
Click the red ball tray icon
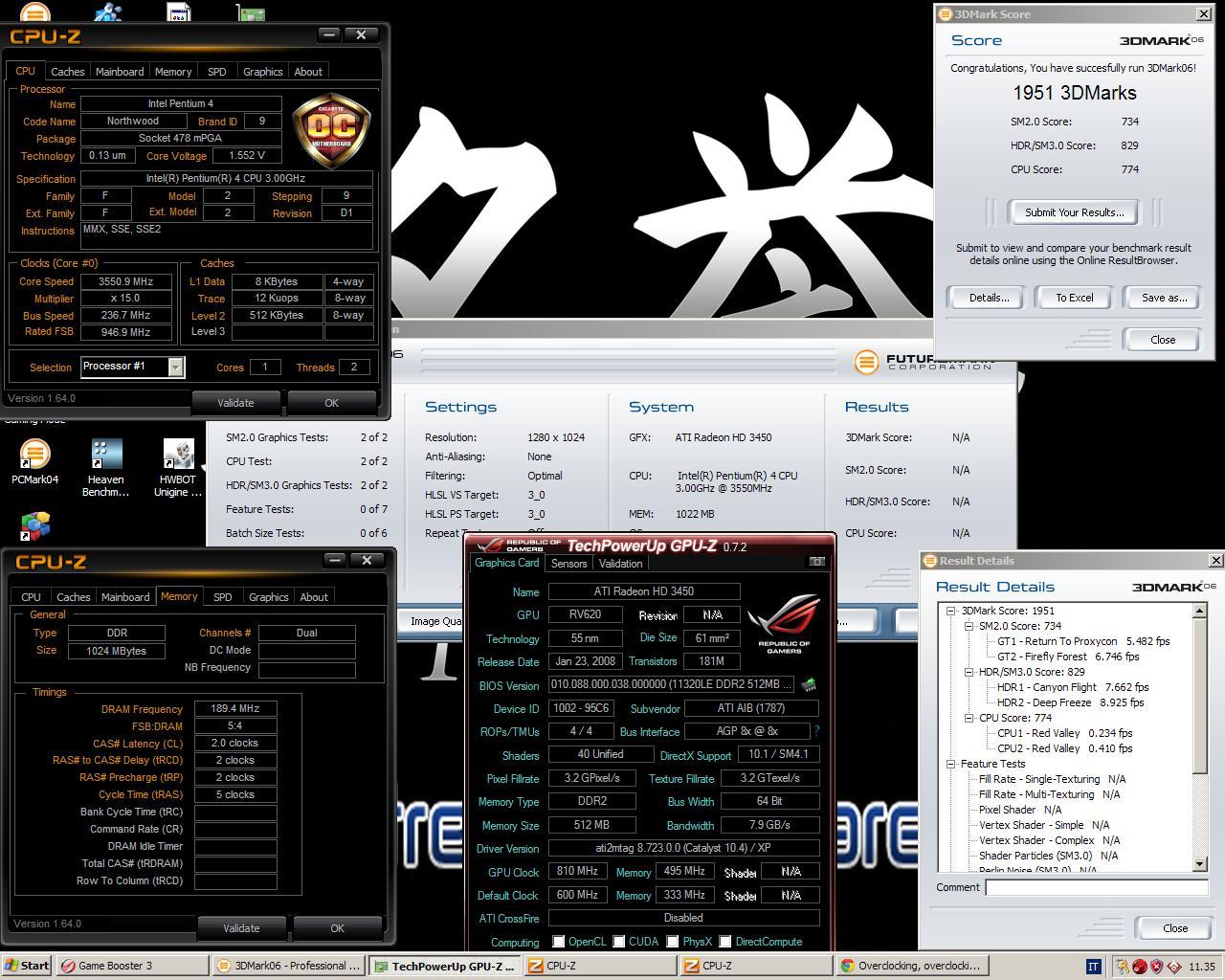point(1140,966)
